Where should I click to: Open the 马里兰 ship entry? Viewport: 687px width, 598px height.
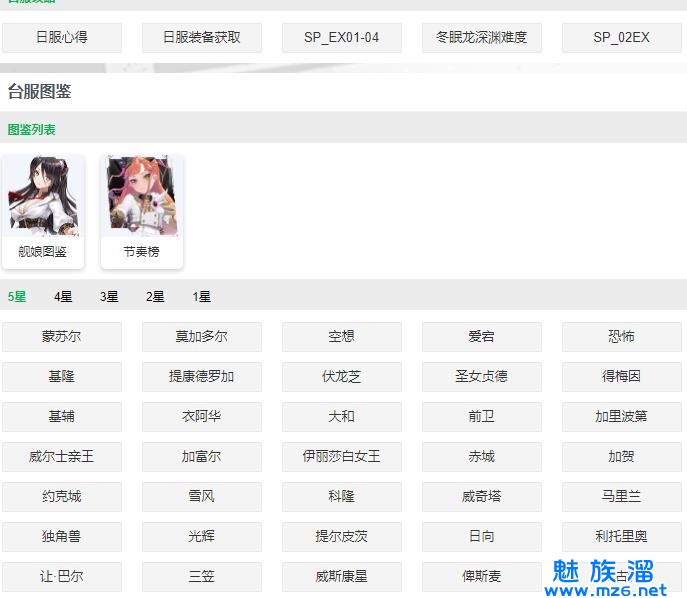point(621,497)
